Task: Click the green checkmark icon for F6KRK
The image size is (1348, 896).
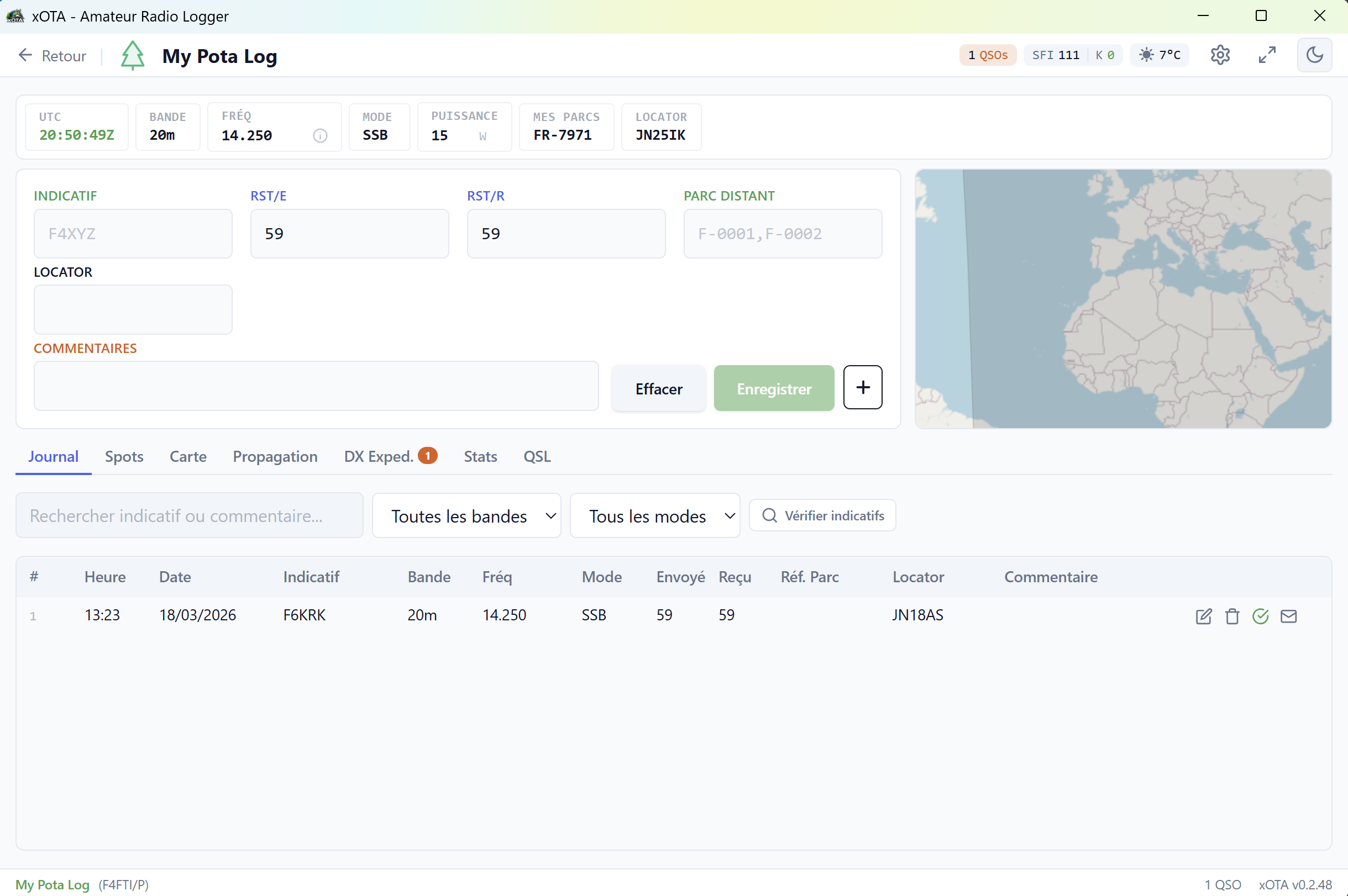Action: [1261, 616]
